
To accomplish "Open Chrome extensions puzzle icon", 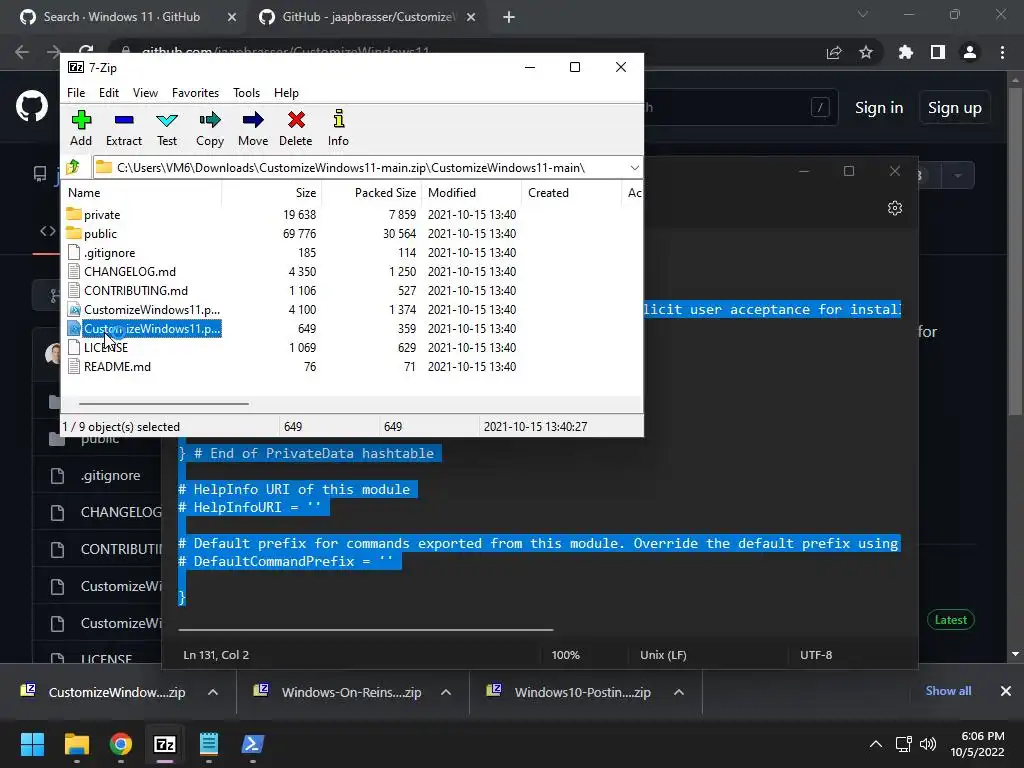I will point(905,52).
